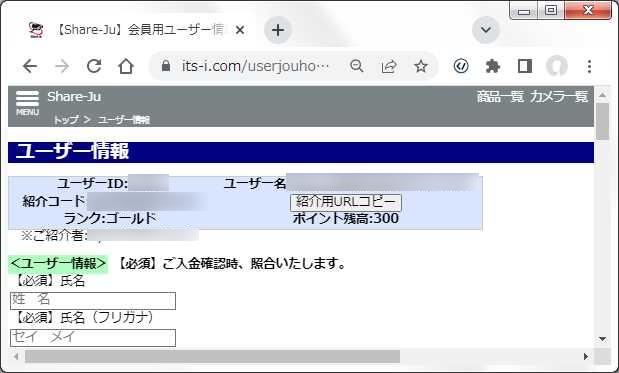Click the green <ユーザー情報> section label

58,264
